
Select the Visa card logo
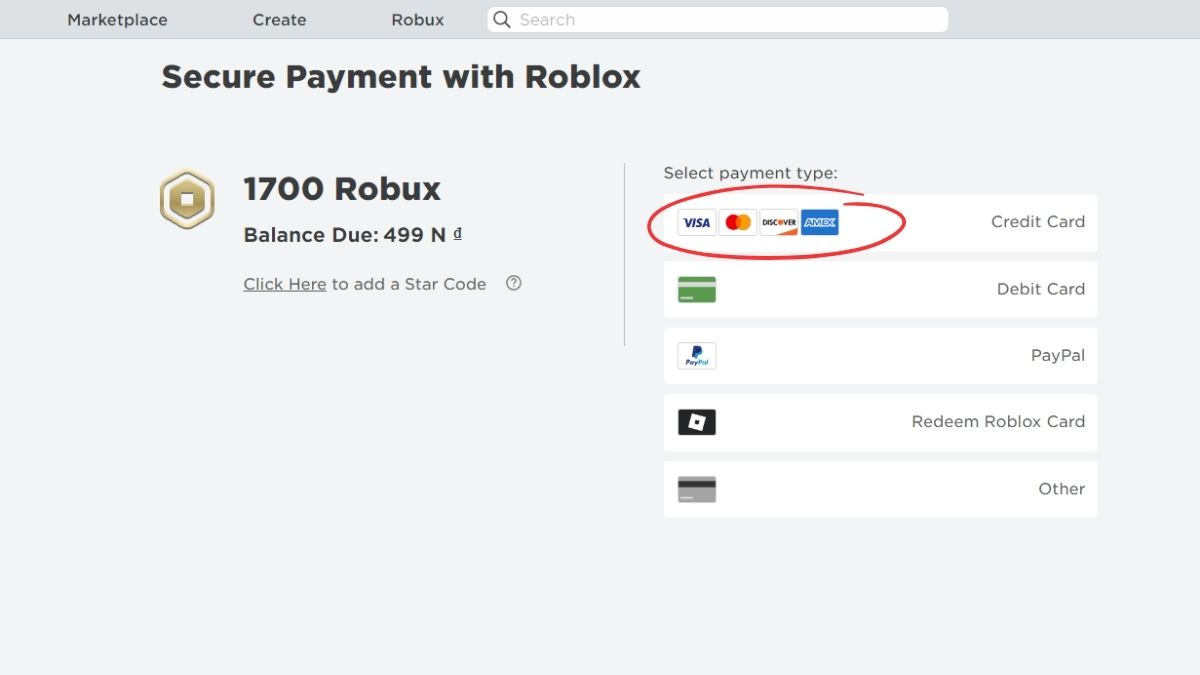696,222
